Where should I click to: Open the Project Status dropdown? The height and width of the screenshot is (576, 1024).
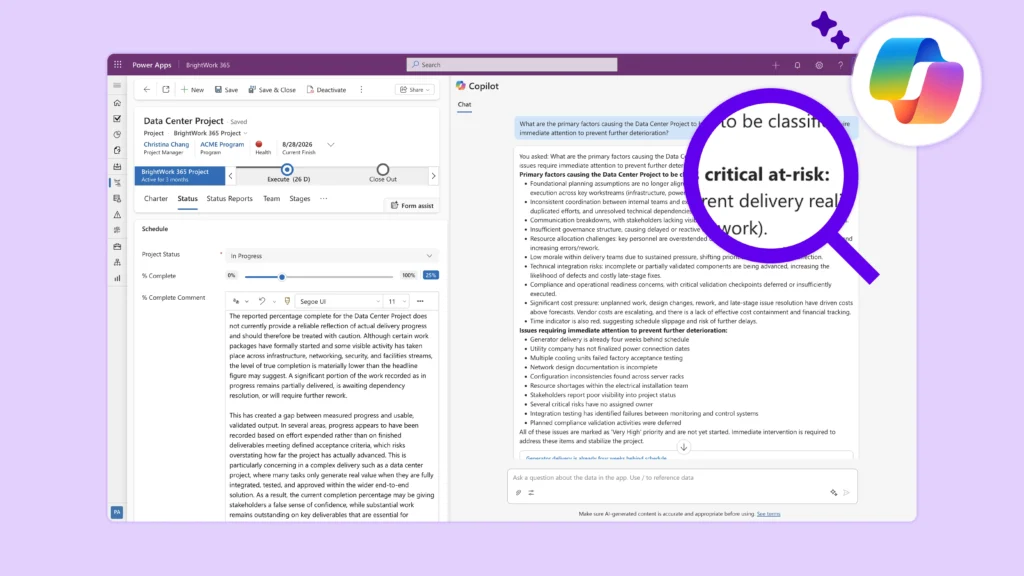(331, 256)
